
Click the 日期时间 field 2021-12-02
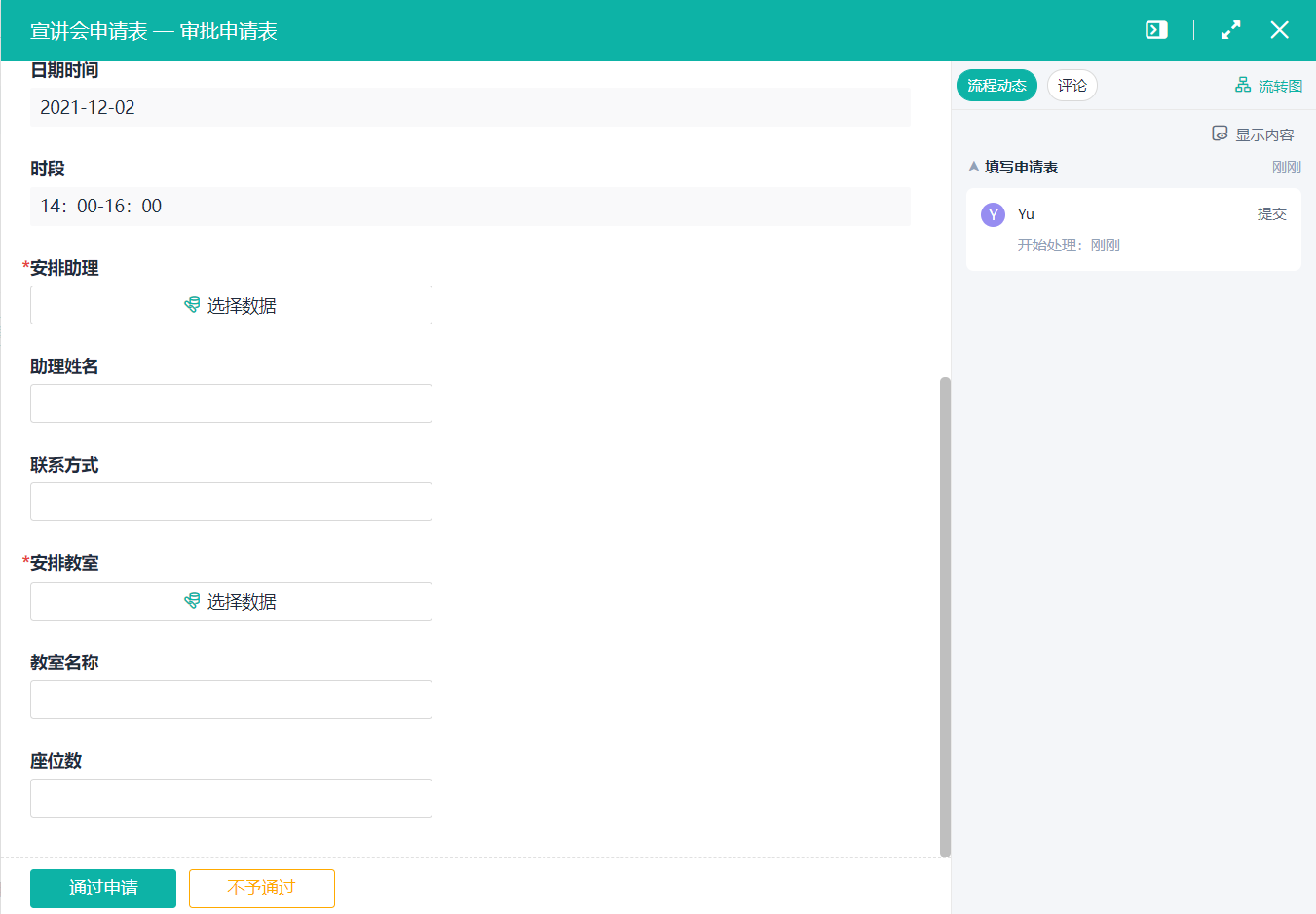pyautogui.click(x=470, y=107)
